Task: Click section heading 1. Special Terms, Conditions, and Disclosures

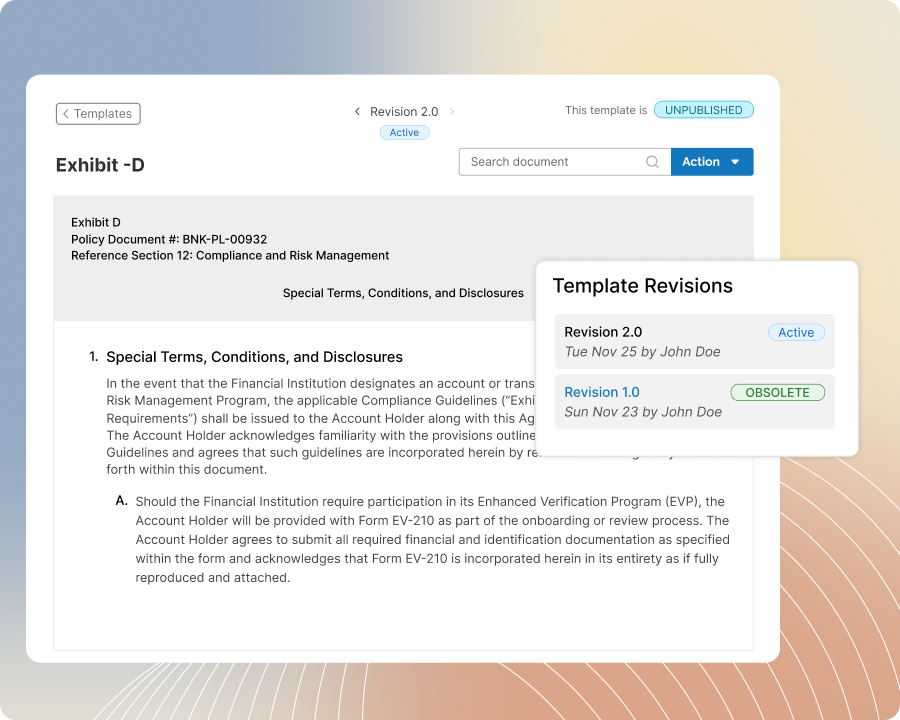Action: (x=246, y=357)
